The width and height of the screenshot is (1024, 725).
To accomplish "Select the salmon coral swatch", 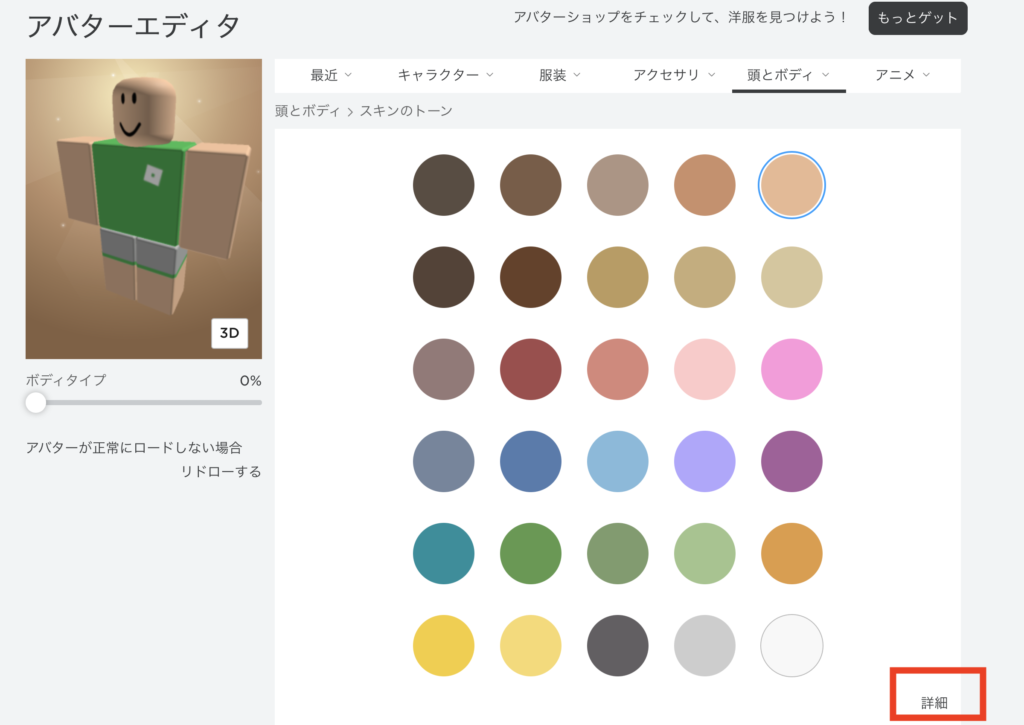I will 618,369.
